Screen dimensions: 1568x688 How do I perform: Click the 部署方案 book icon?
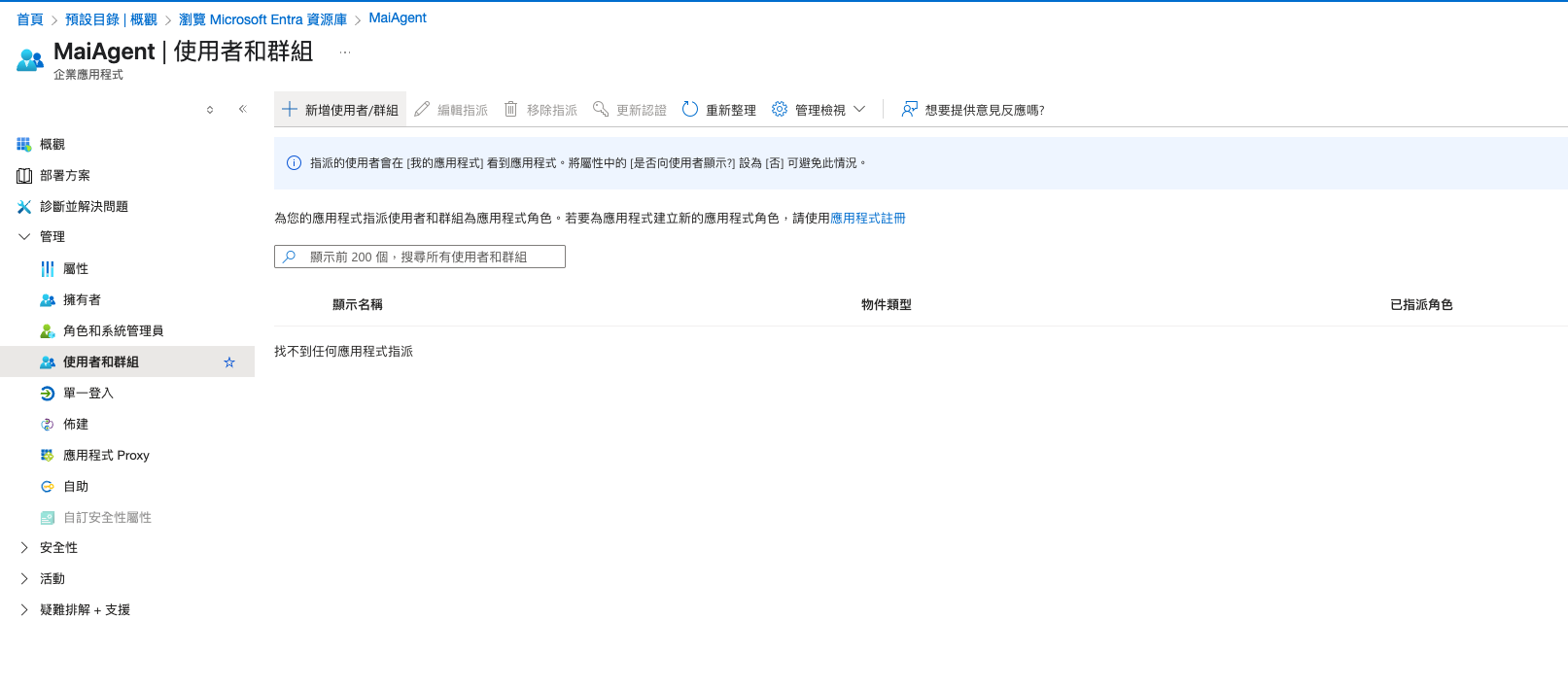[24, 176]
